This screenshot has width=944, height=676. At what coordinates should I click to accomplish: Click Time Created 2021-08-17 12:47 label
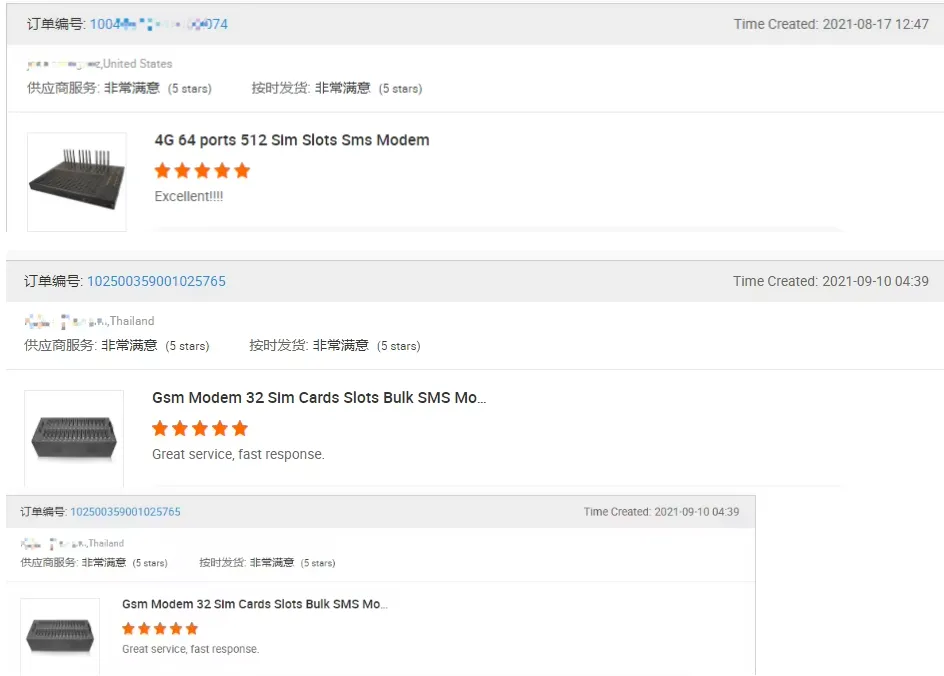831,24
